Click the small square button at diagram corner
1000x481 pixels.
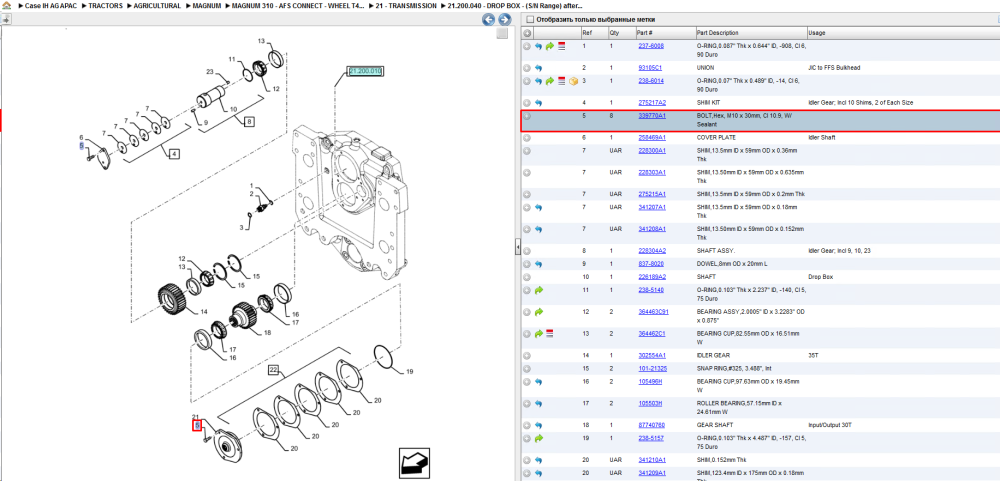[502, 33]
